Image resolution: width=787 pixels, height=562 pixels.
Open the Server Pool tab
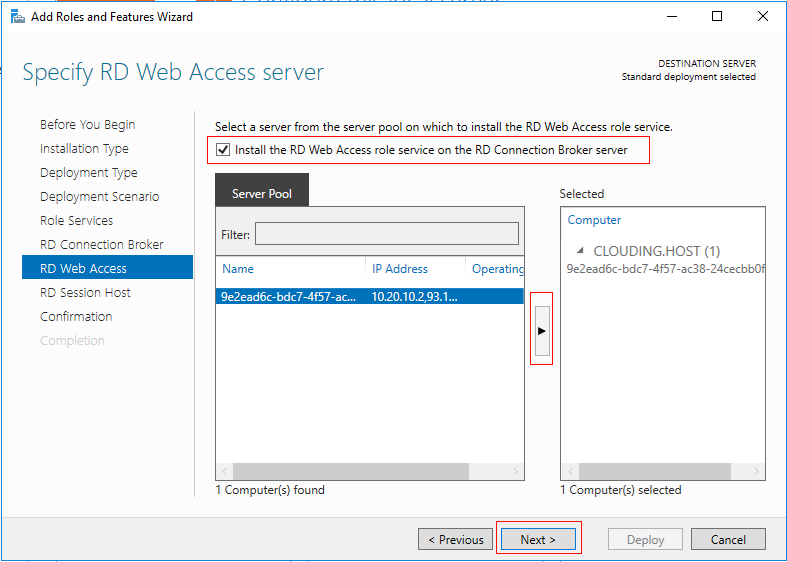(261, 193)
